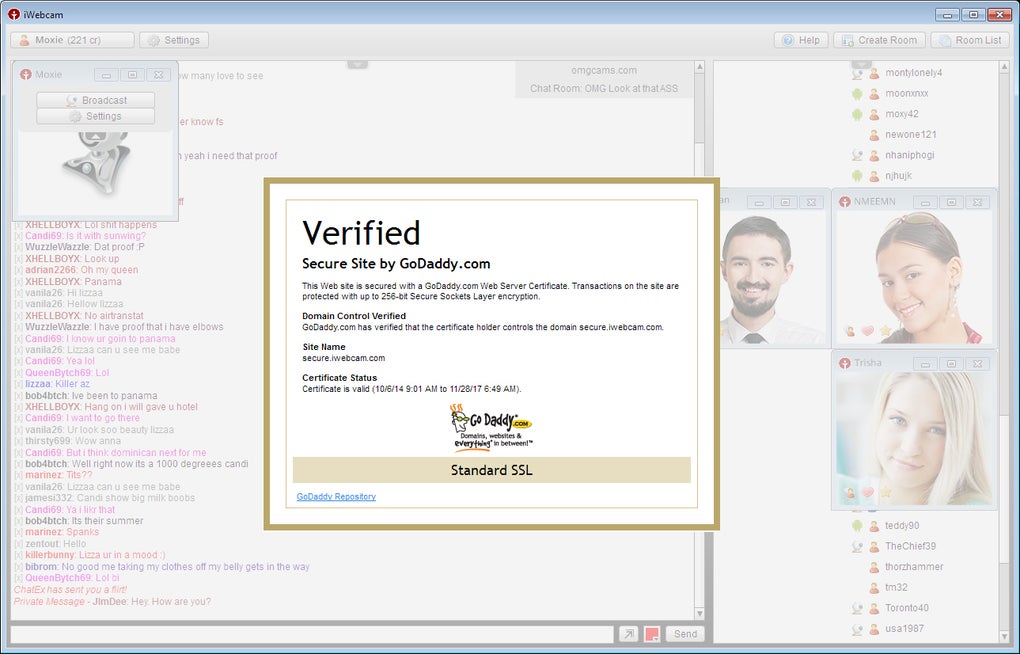Open the text color picker beside Send
This screenshot has width=1020, height=654.
(652, 634)
